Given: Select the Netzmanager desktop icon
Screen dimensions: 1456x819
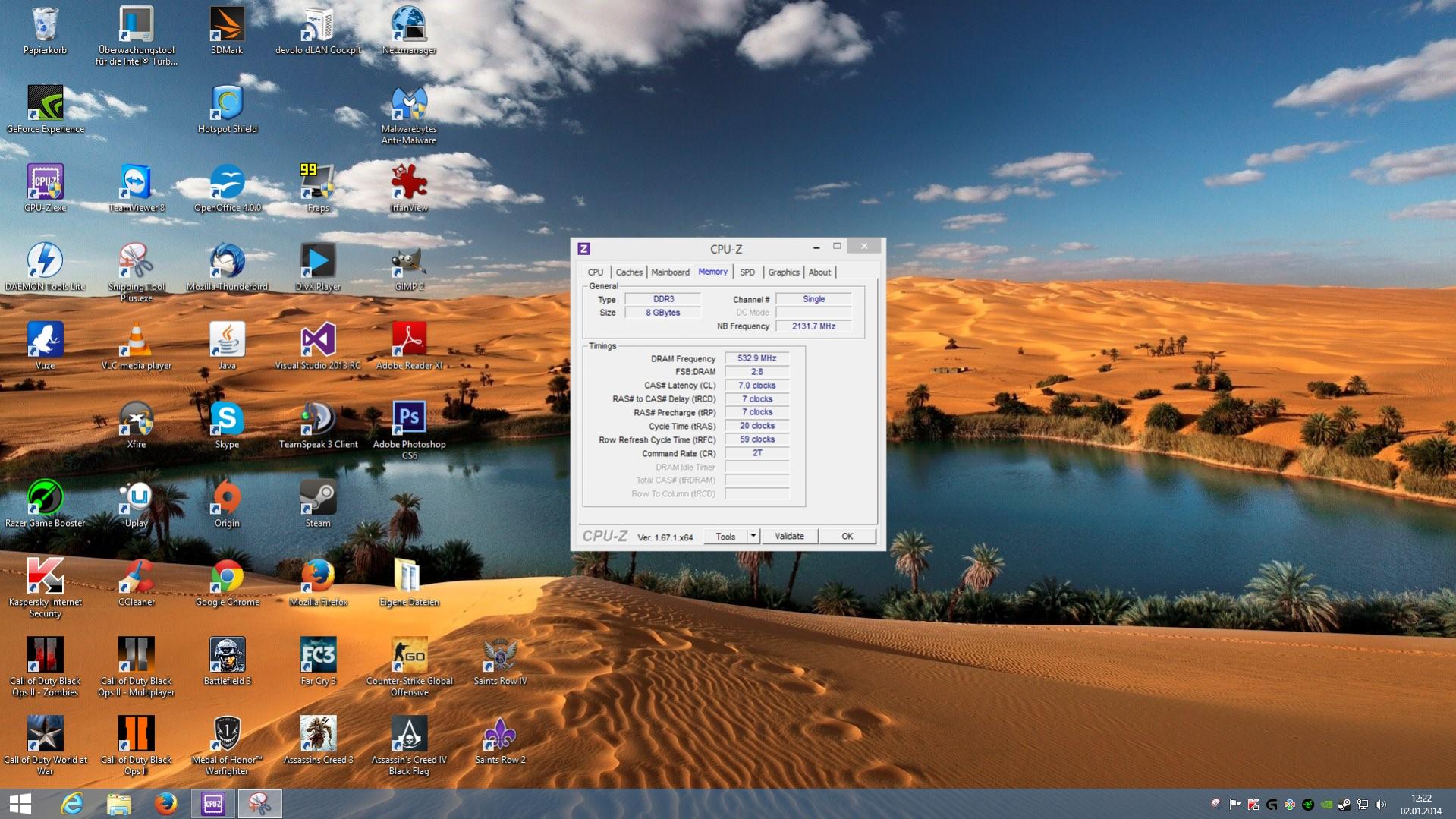Looking at the screenshot, I should click(409, 31).
